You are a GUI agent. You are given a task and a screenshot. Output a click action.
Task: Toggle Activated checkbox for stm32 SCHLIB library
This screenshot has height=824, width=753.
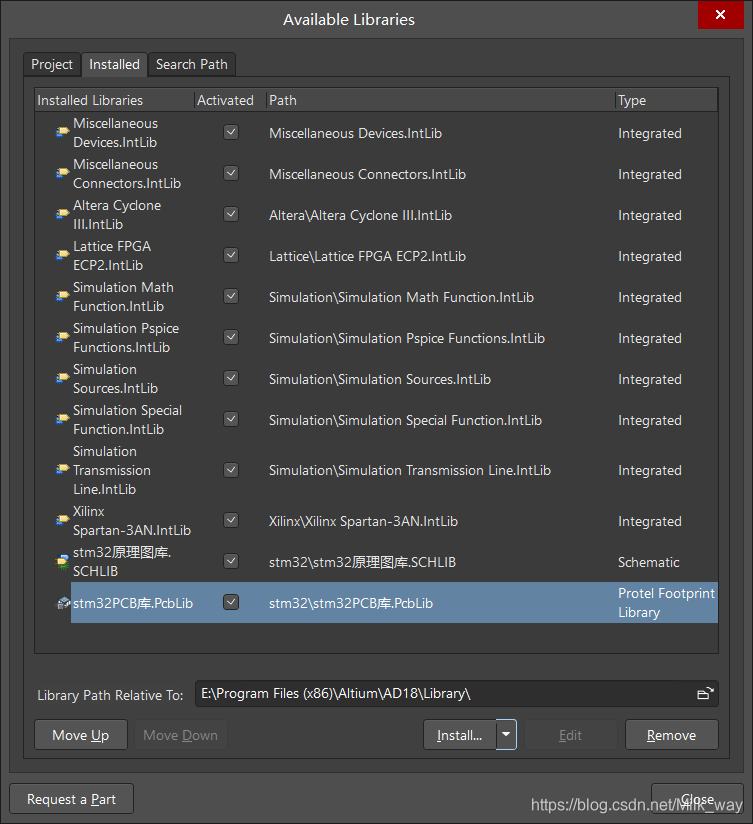coord(231,561)
